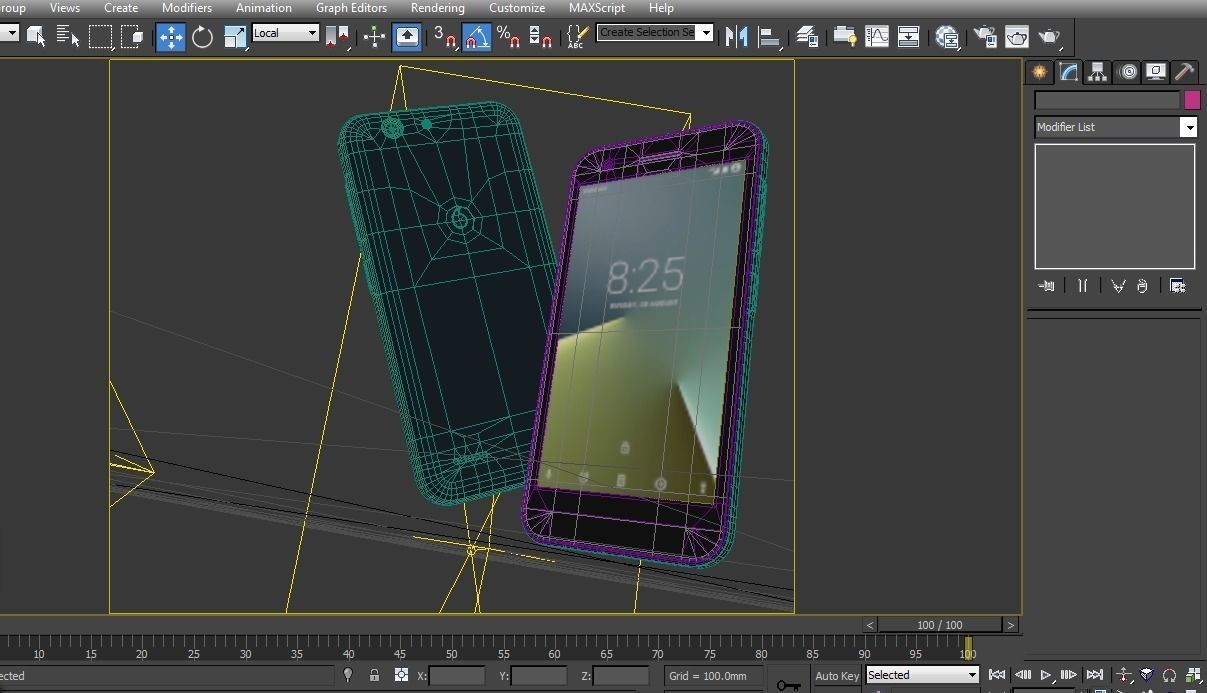This screenshot has height=693, width=1207.
Task: Click Edit Named Selection Sets icon
Action: click(x=577, y=37)
